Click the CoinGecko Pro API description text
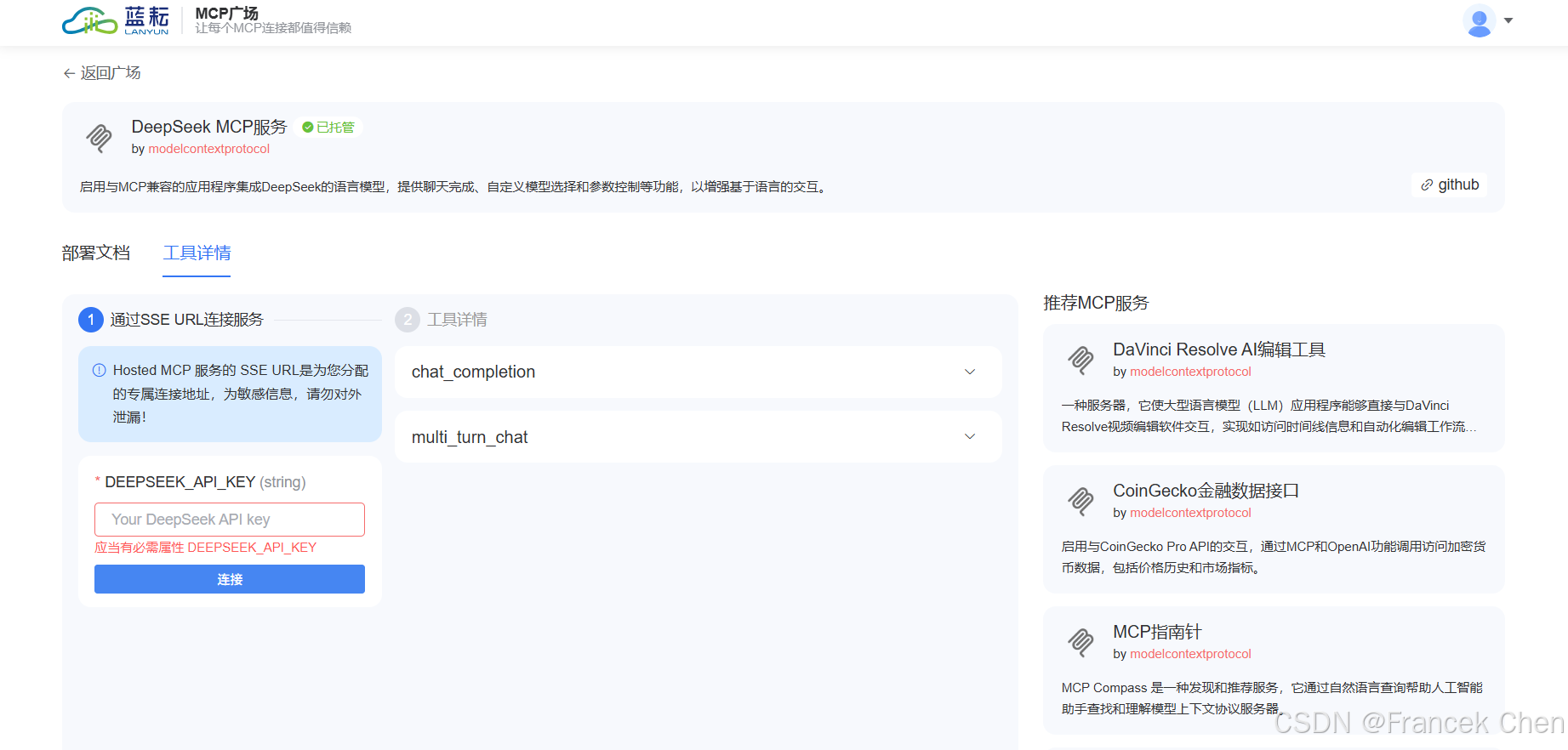The height and width of the screenshot is (750, 1568). click(x=1274, y=557)
